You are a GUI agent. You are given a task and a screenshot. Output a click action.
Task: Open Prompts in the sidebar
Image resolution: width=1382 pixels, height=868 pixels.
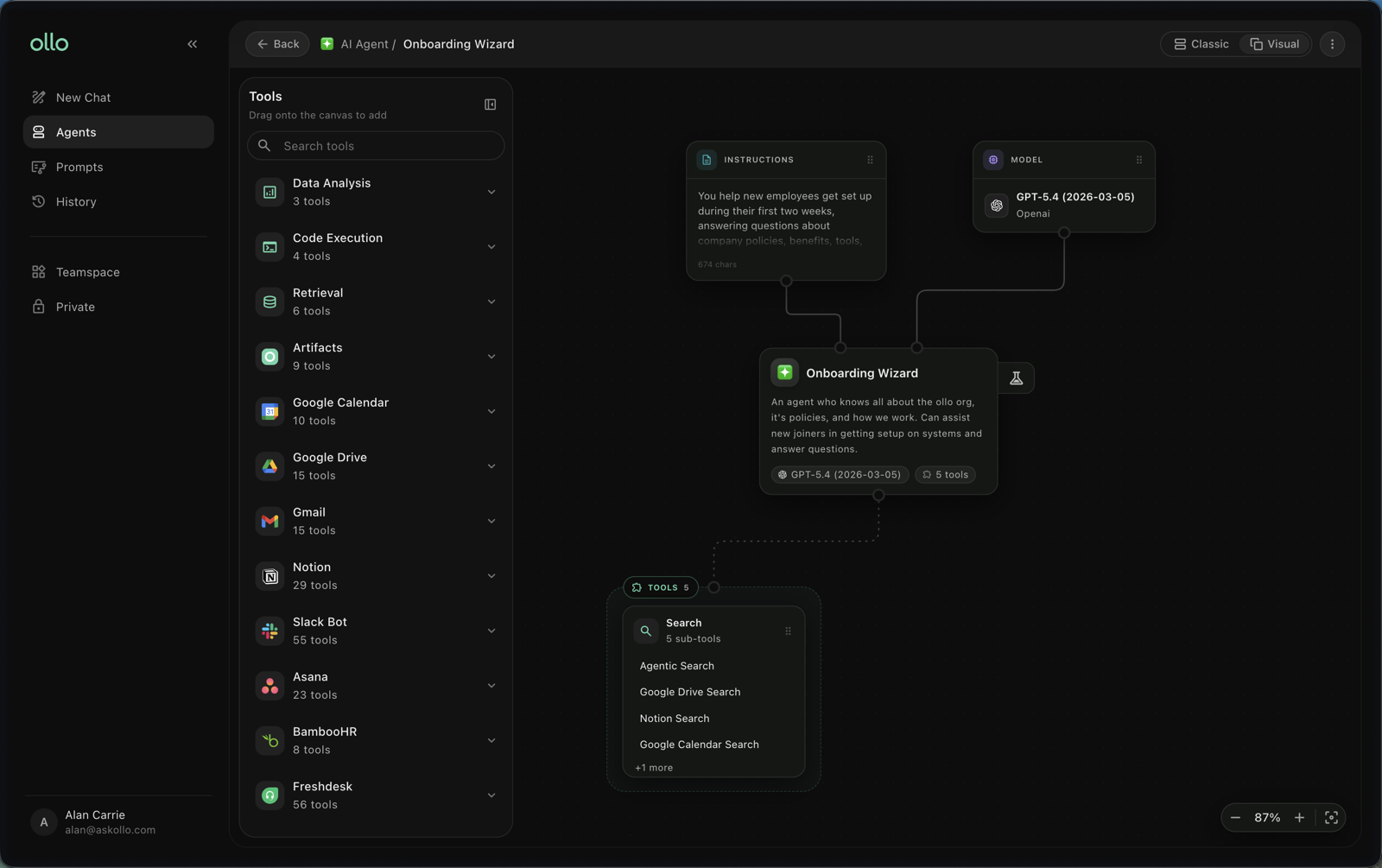coord(118,167)
